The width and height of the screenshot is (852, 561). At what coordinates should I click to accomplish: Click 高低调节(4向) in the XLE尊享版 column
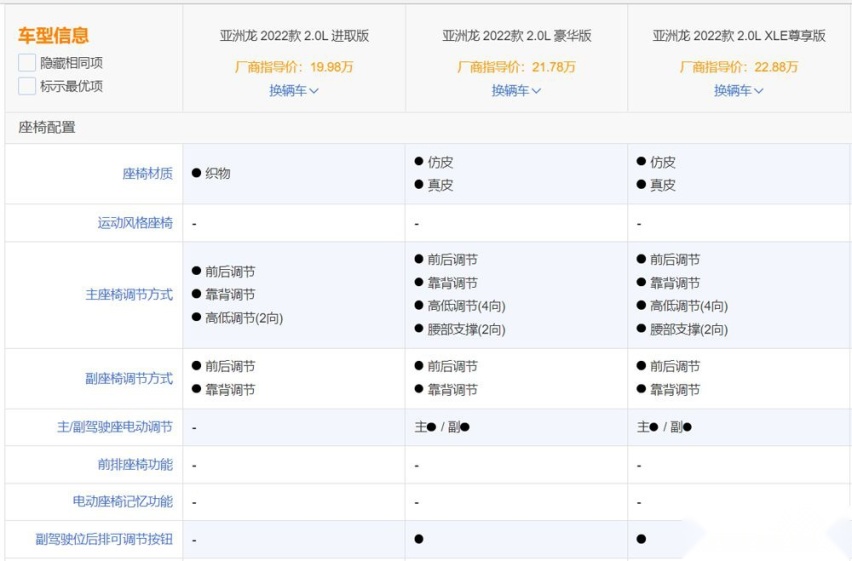689,306
